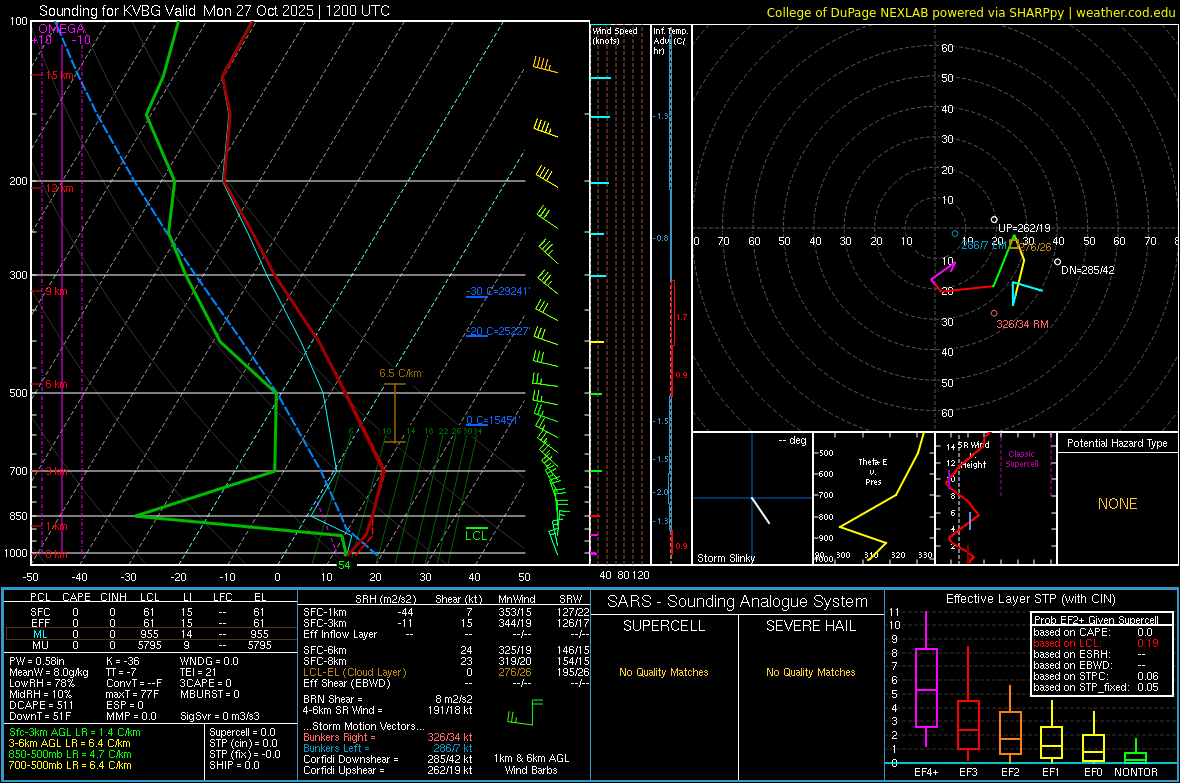Click No Quality Matches under SEVERE HAIL
This screenshot has height=783, width=1180.
click(810, 672)
